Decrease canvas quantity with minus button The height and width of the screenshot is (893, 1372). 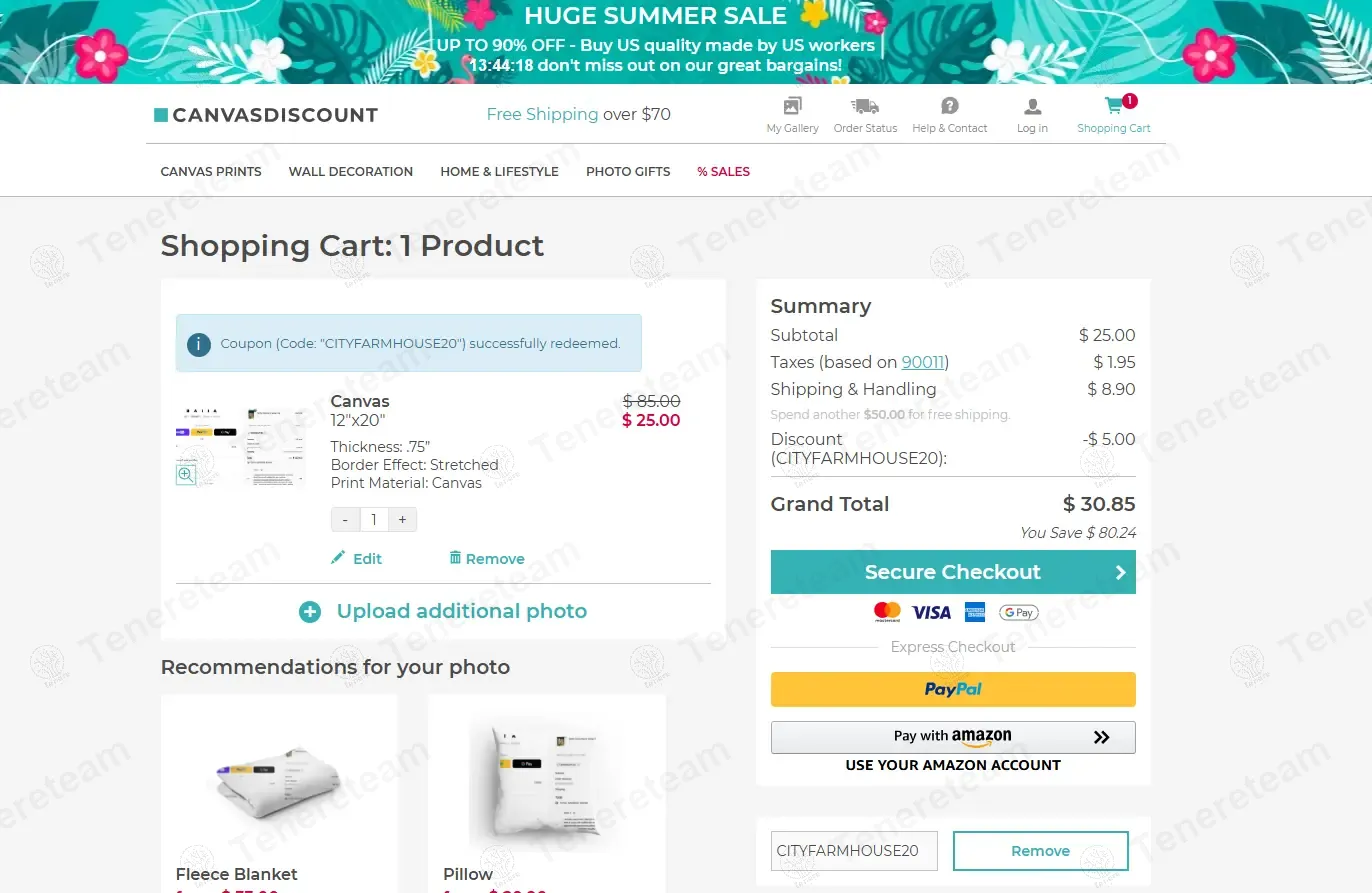click(x=345, y=520)
